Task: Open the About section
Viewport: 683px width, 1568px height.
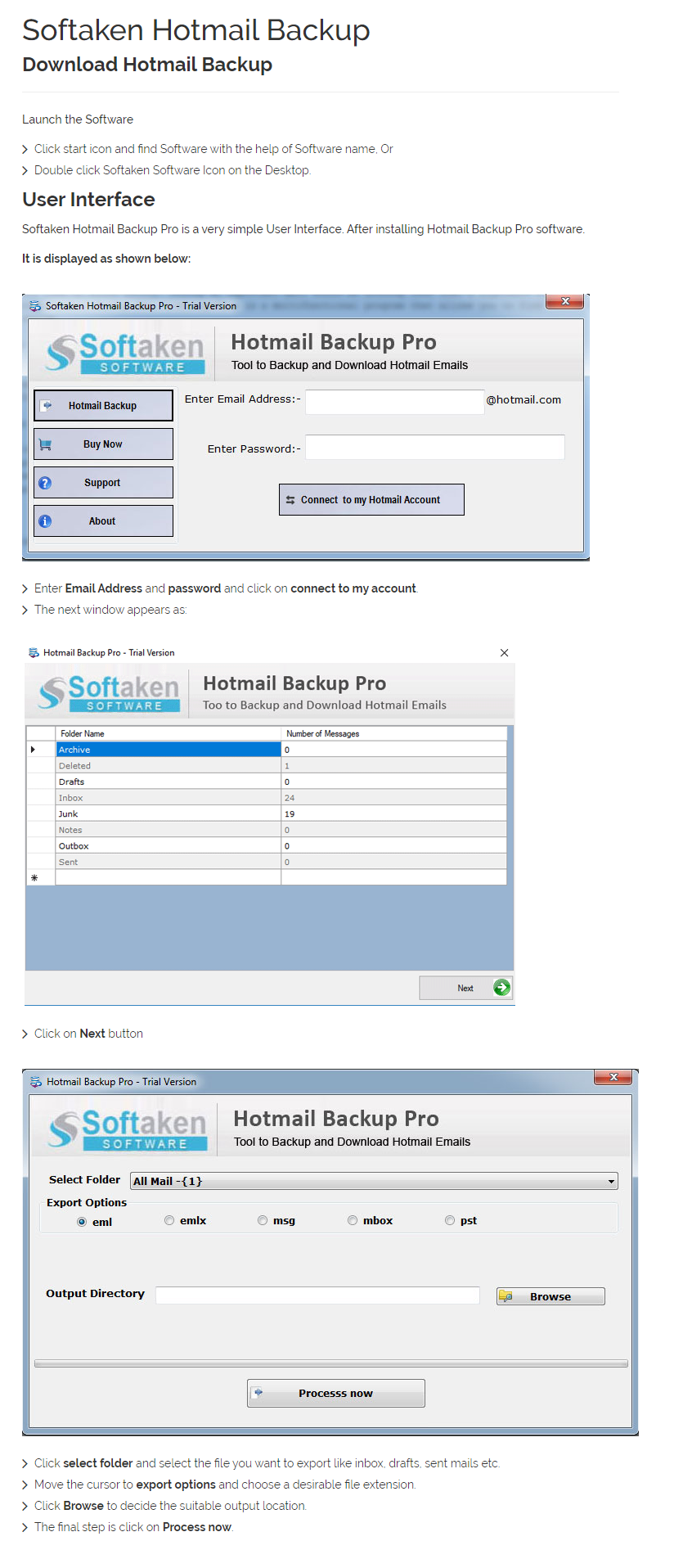Action: point(103,520)
